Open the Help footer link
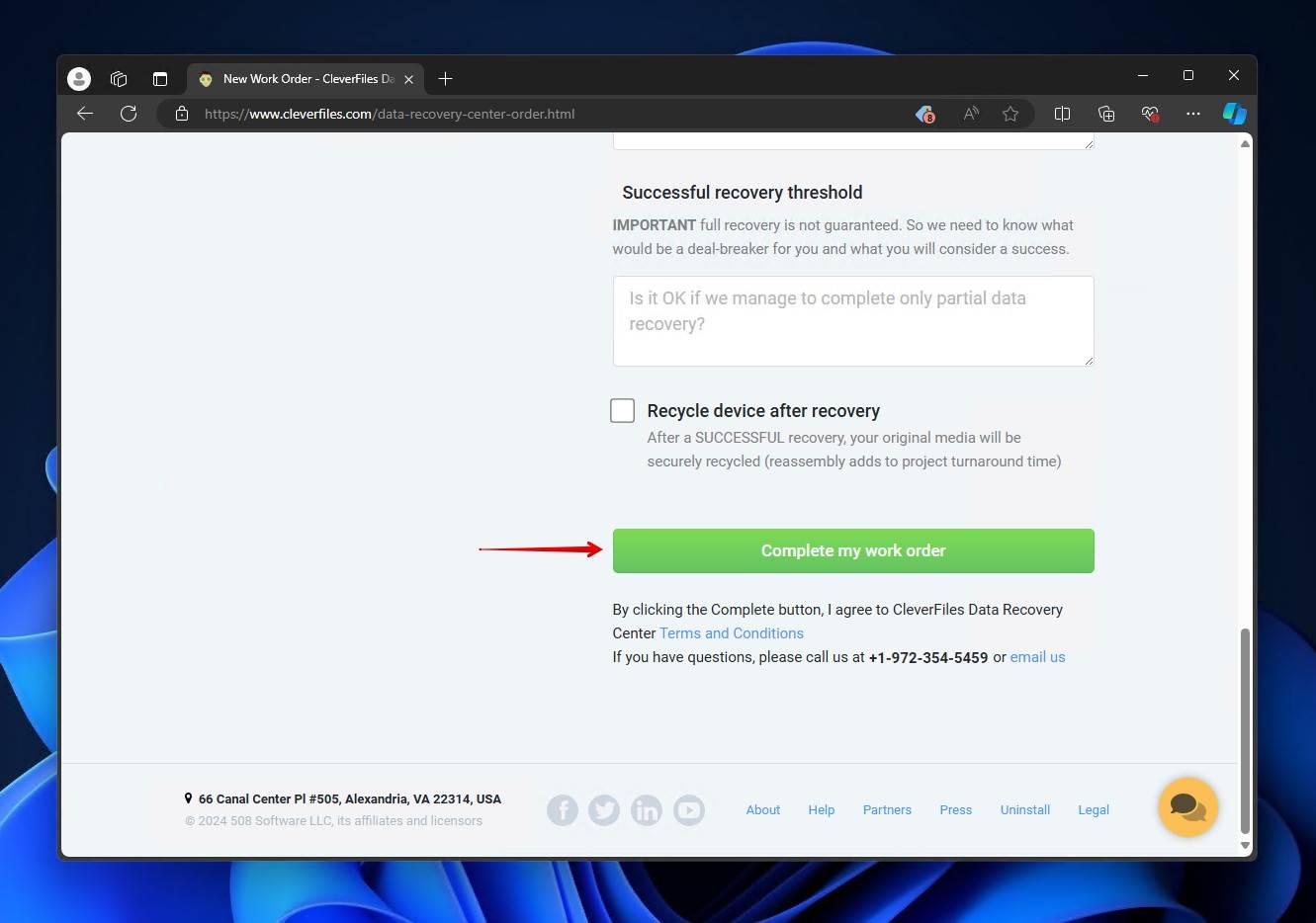The width and height of the screenshot is (1316, 923). tap(822, 809)
